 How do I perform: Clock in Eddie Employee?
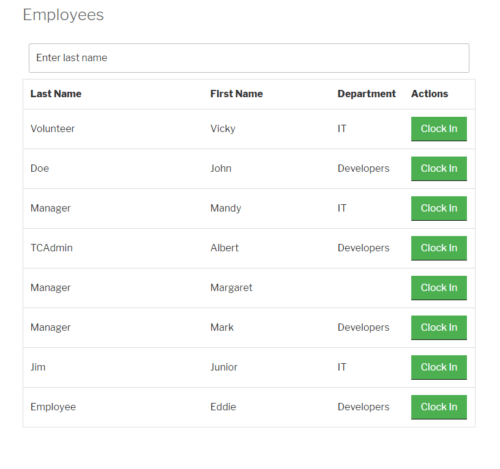[x=439, y=407]
